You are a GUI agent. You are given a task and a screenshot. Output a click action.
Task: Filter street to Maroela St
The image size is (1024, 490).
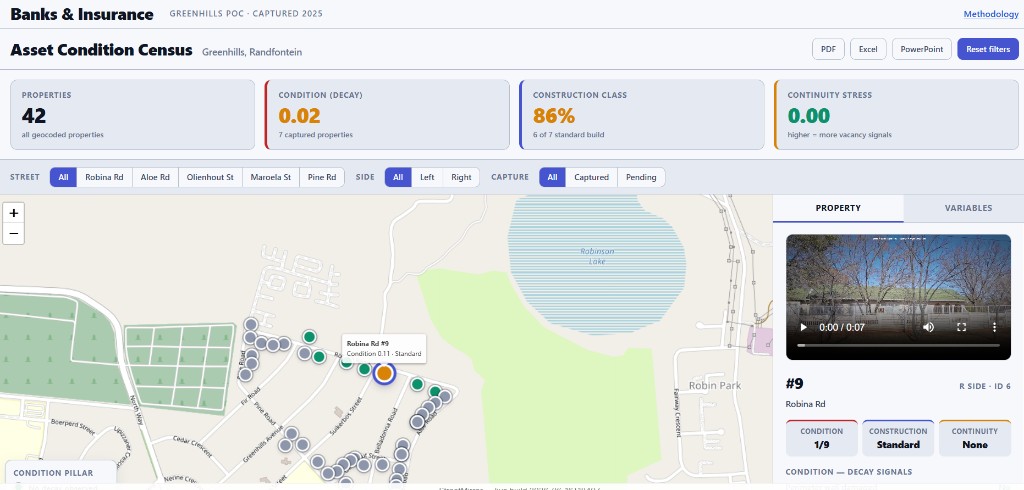click(270, 177)
